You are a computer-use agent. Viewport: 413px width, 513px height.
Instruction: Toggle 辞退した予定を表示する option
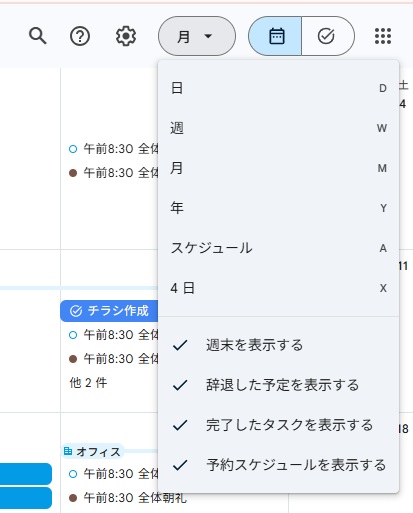point(279,385)
